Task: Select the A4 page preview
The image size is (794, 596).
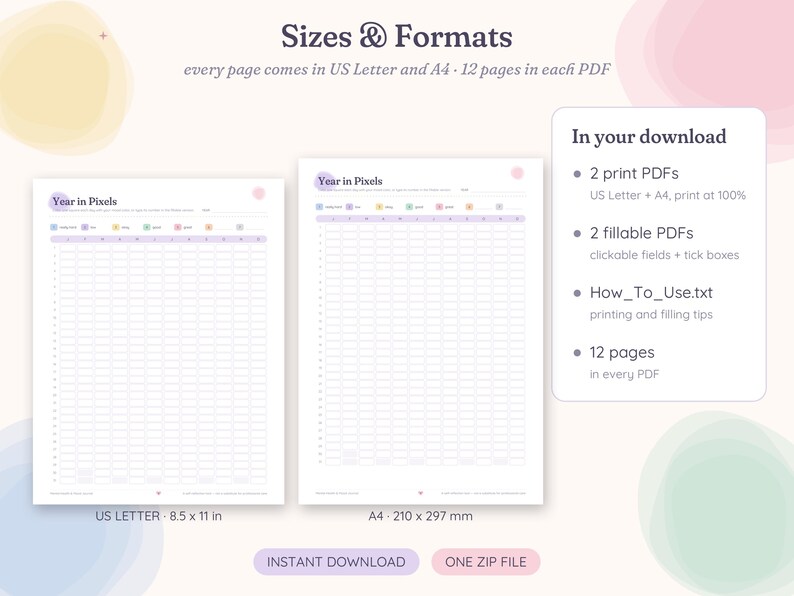Action: [421, 331]
